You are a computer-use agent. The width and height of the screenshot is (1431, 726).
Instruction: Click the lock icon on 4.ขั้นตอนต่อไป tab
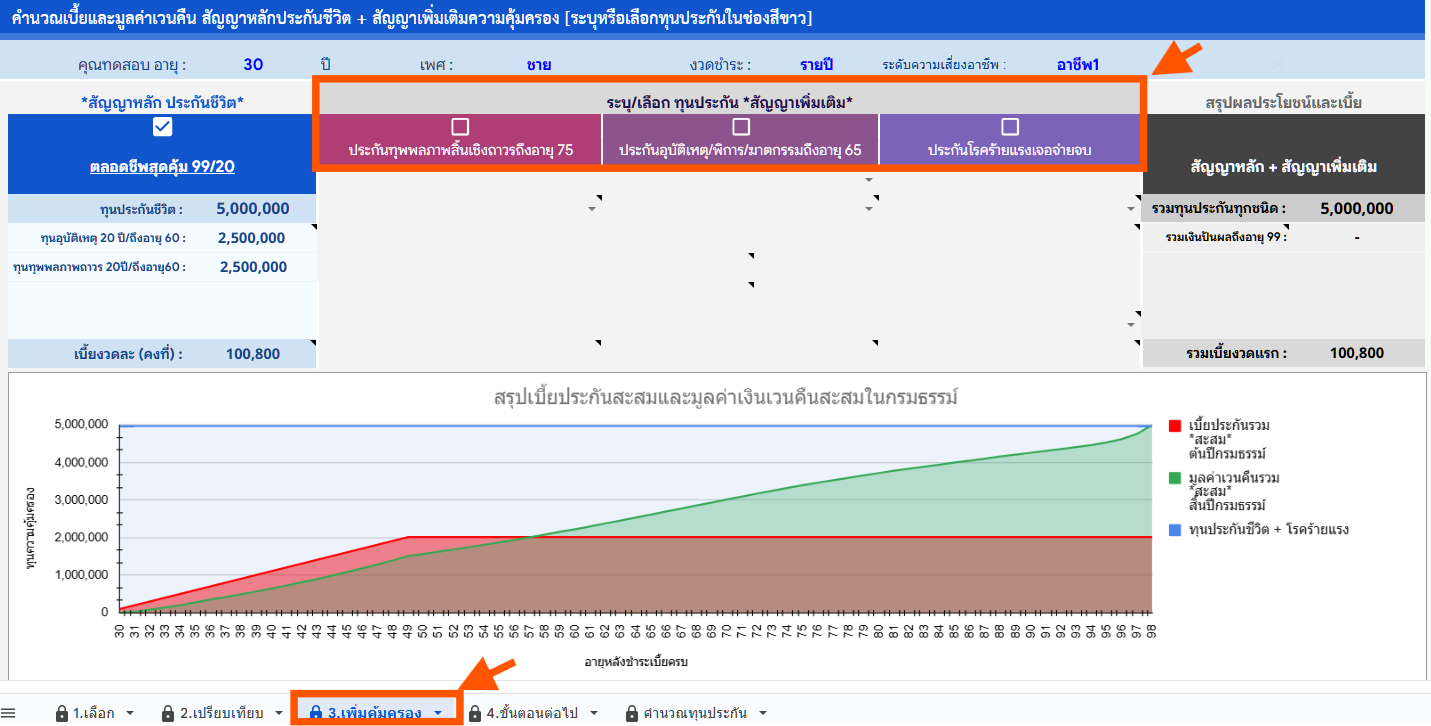[x=476, y=713]
